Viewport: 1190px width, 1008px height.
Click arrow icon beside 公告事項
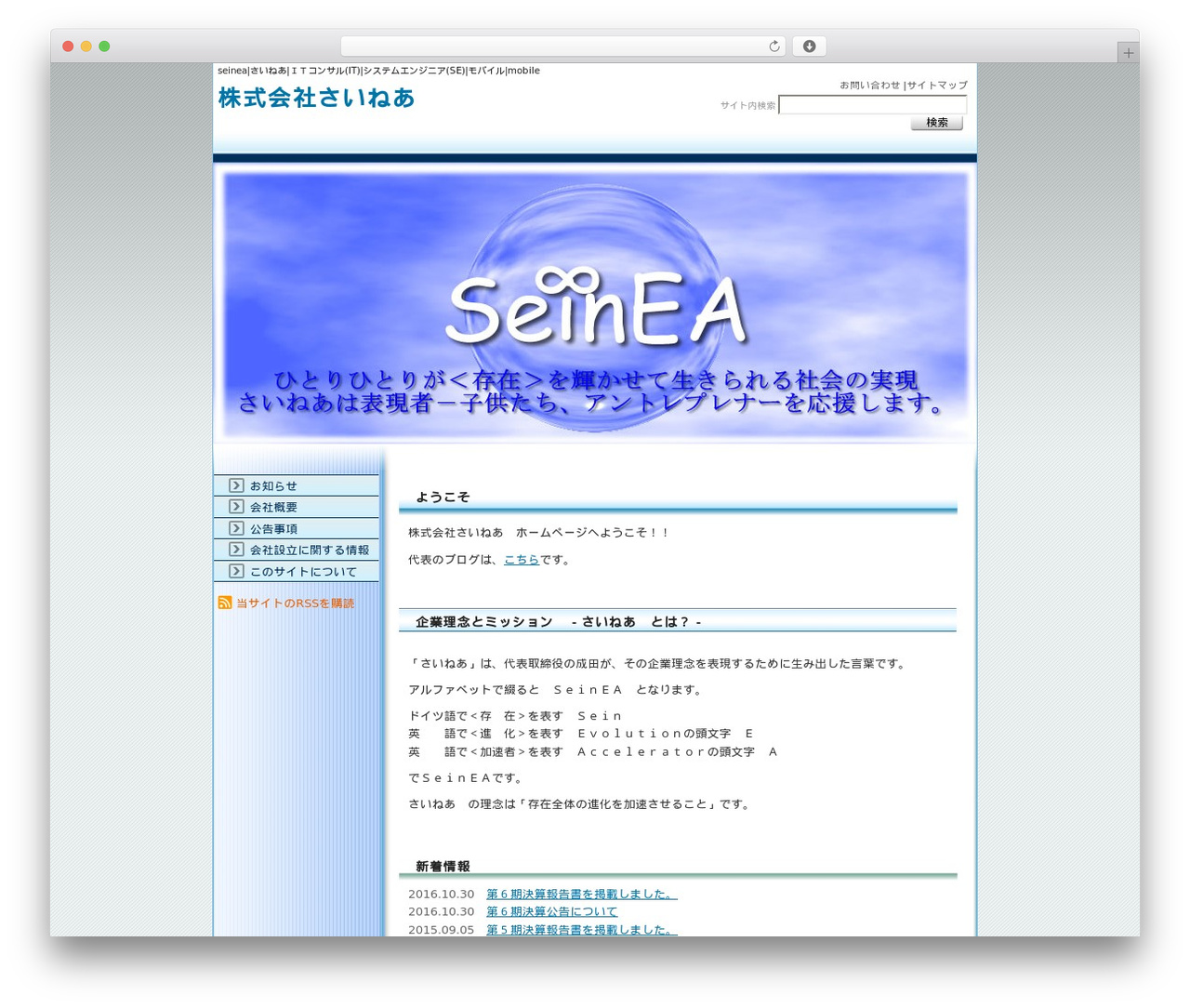(236, 528)
